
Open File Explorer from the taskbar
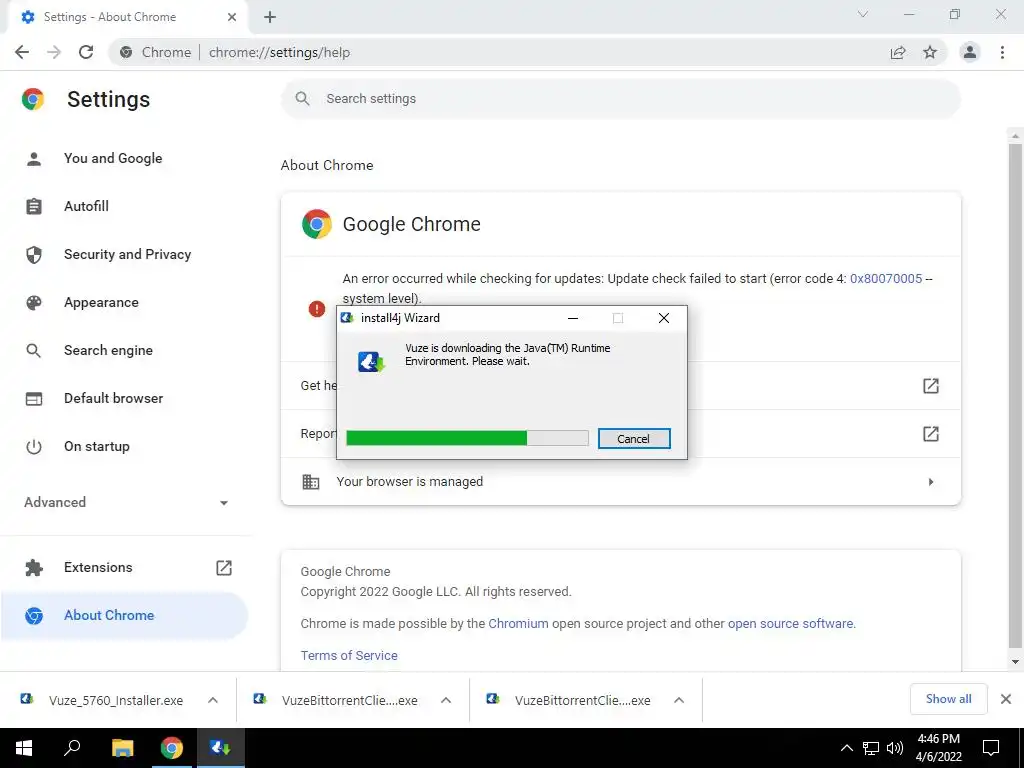tap(122, 748)
